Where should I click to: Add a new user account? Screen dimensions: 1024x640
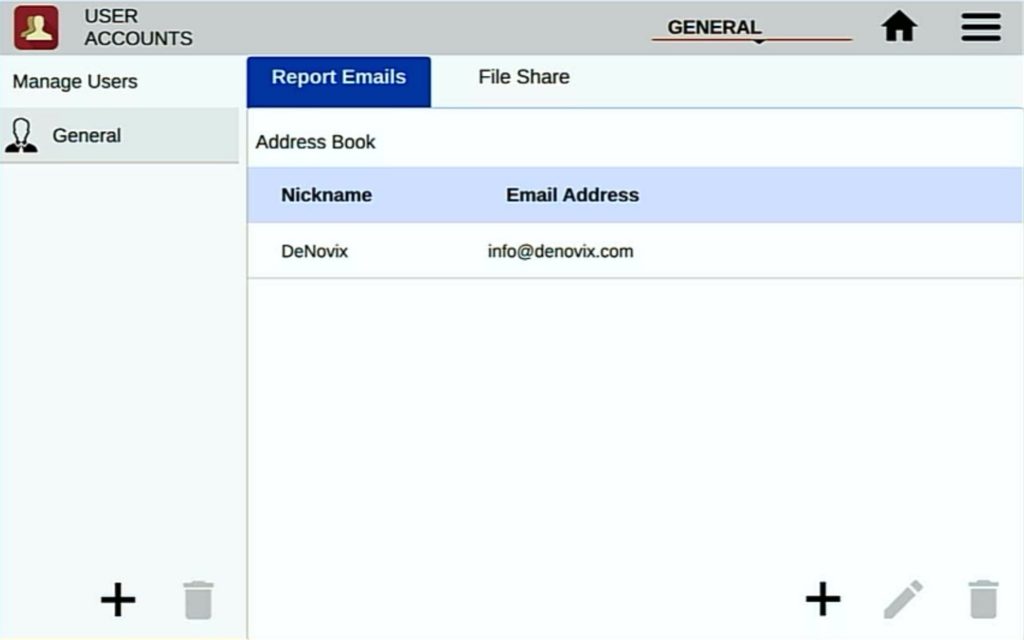click(118, 600)
